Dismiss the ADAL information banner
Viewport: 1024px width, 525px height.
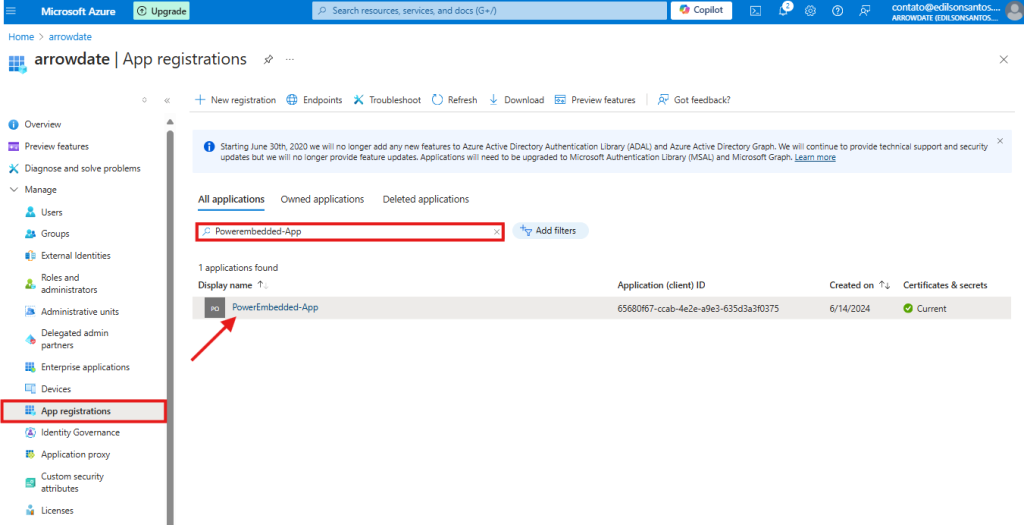click(1000, 140)
